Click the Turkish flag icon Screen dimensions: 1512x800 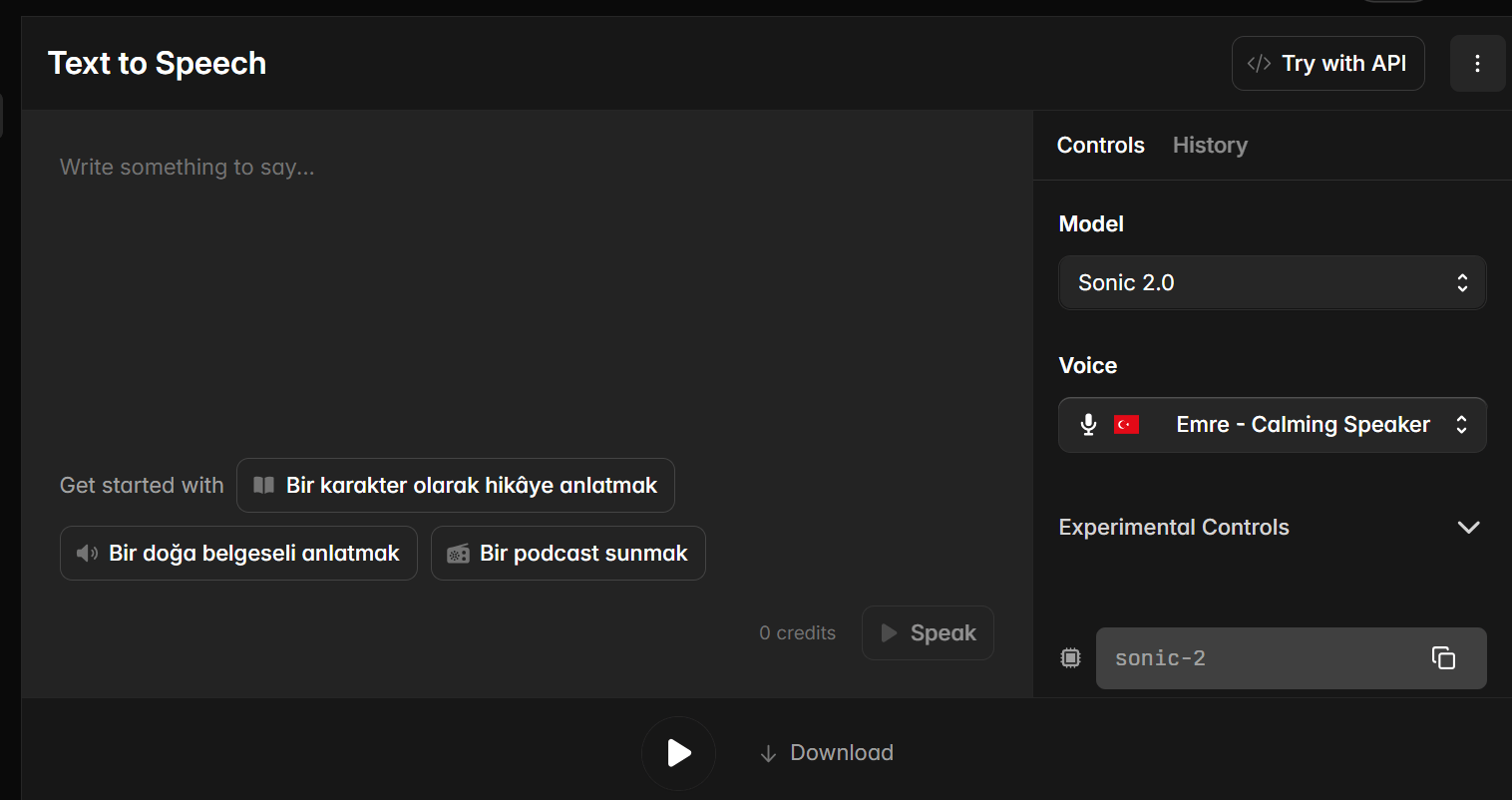point(1126,425)
